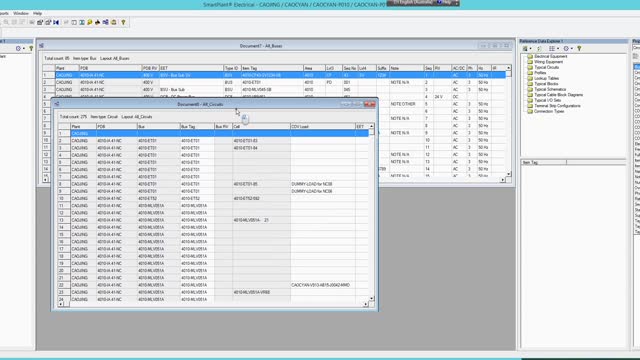The height and width of the screenshot is (360, 640).
Task: Click the All_Buses document window title bar
Action: point(276,46)
